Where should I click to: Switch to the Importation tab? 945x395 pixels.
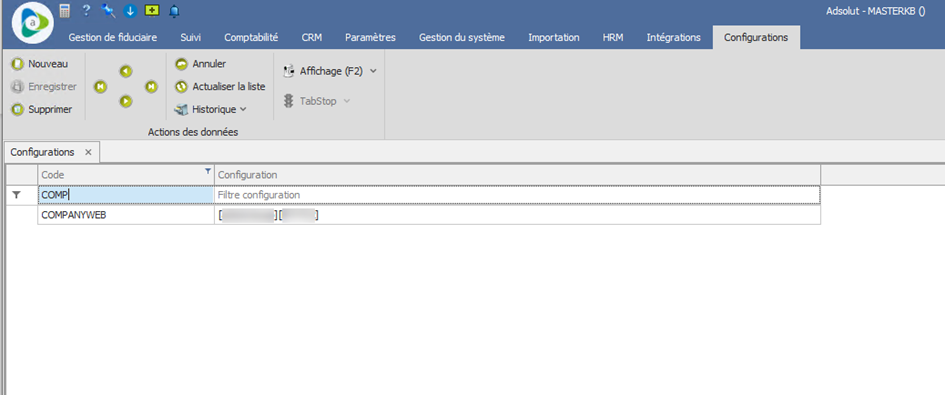point(554,37)
